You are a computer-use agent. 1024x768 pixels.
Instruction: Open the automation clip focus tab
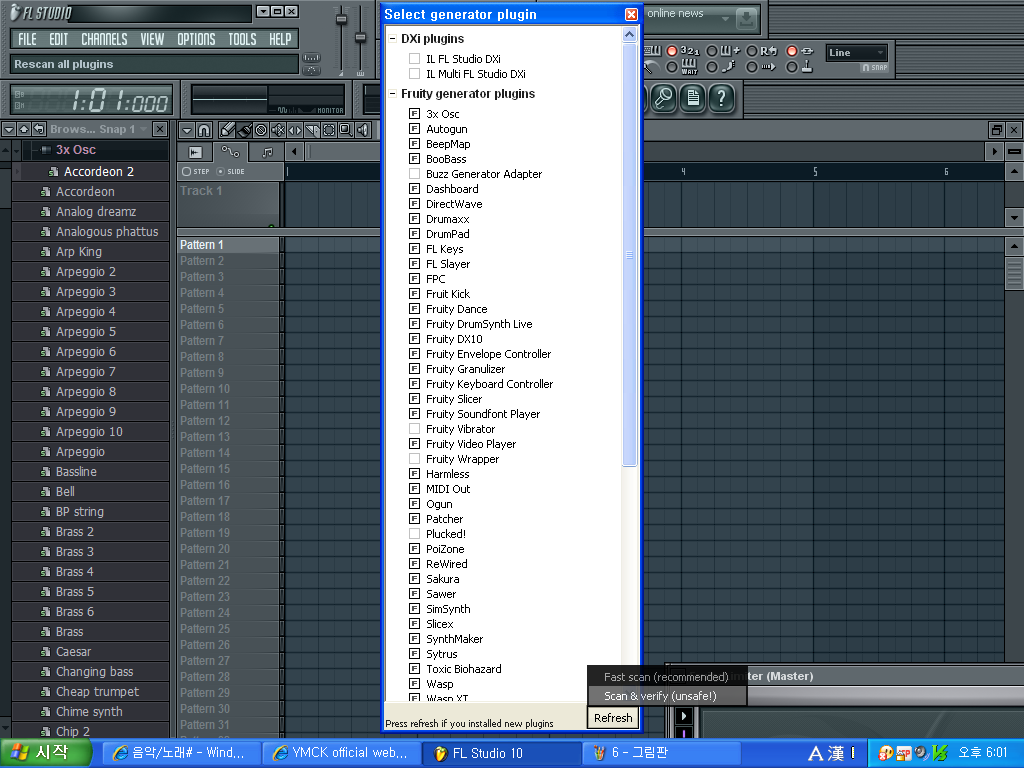tap(231, 152)
